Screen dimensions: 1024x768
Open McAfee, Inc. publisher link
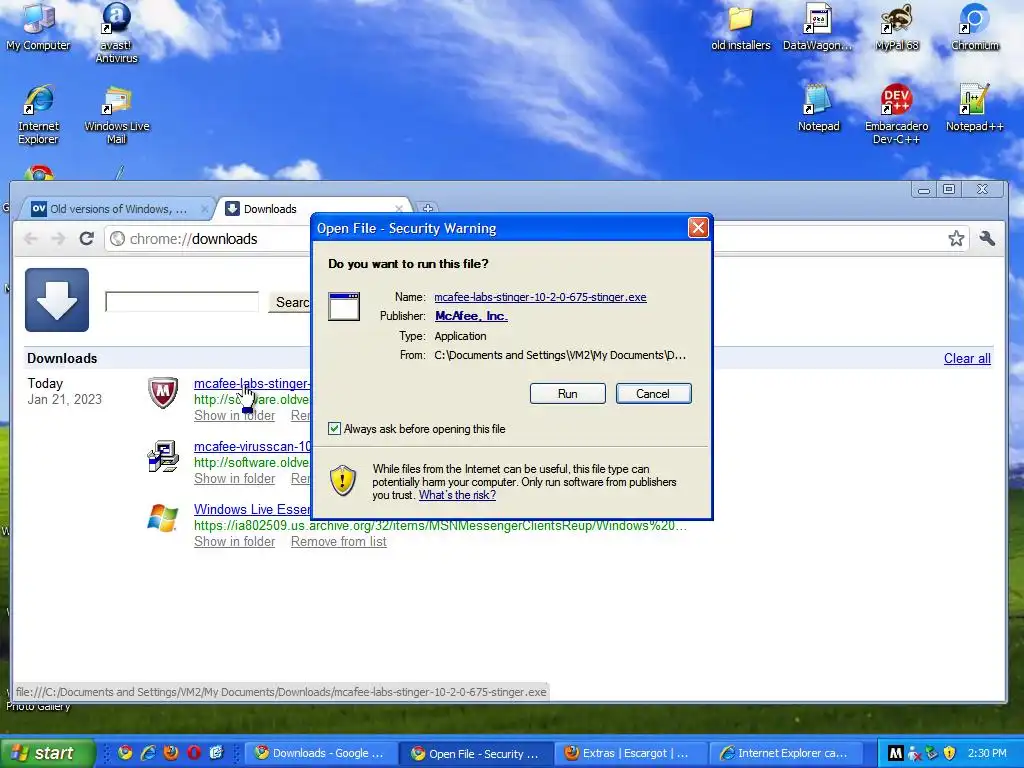[471, 316]
